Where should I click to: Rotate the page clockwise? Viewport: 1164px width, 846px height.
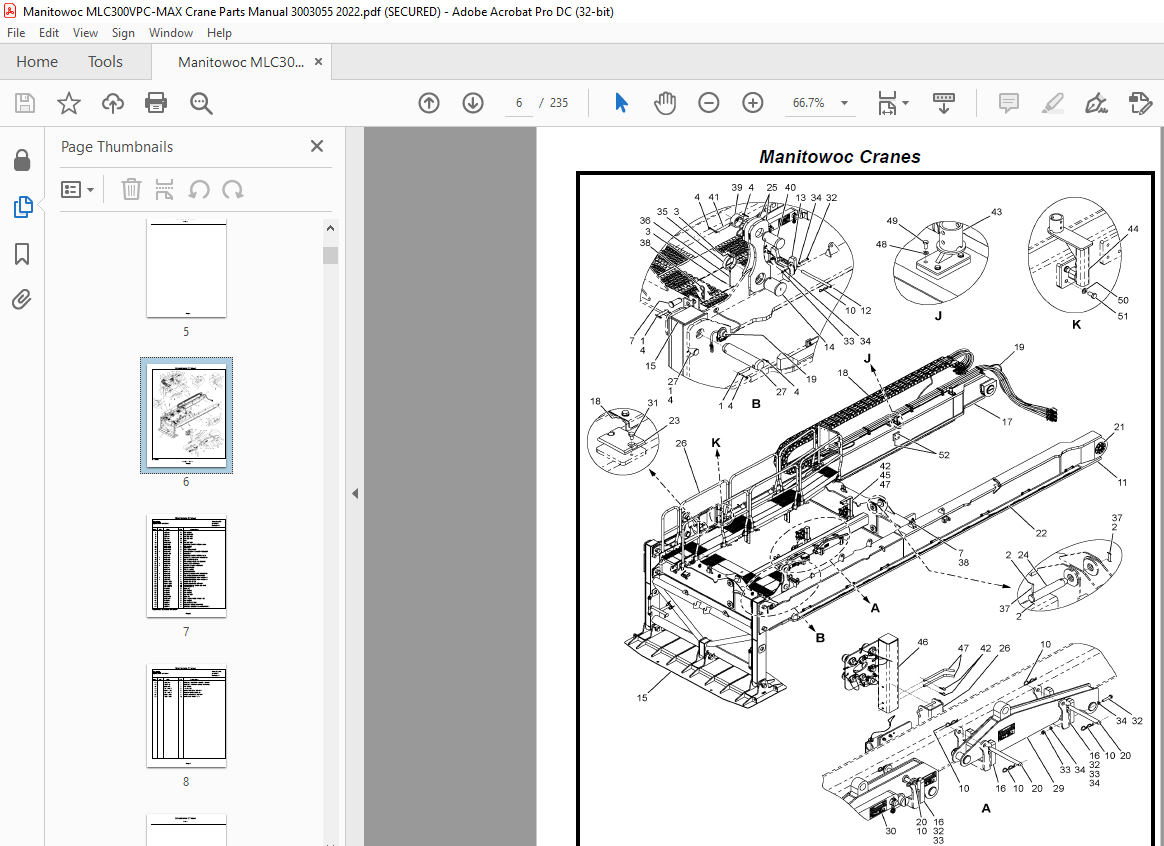232,190
